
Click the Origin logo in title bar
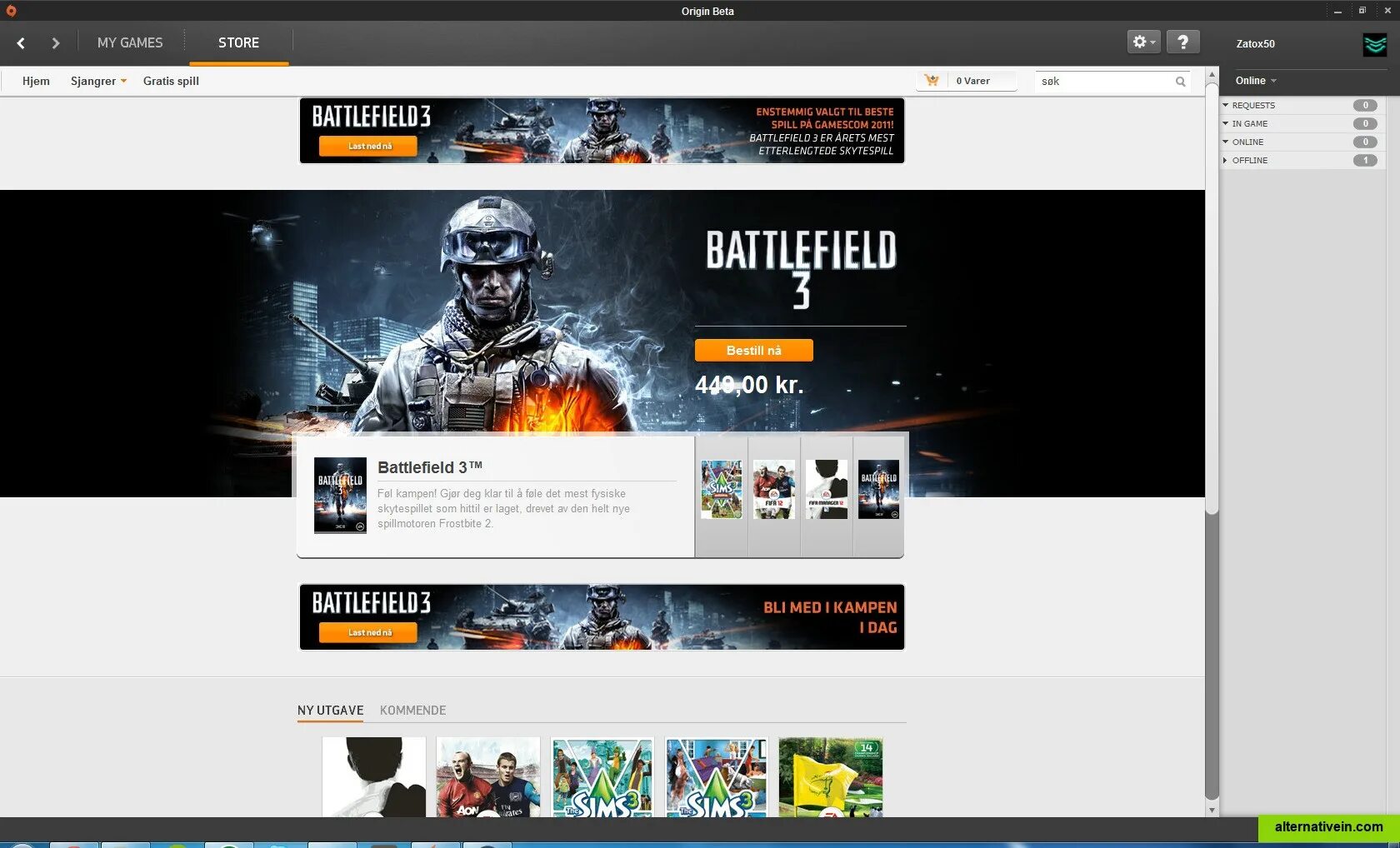[x=11, y=11]
